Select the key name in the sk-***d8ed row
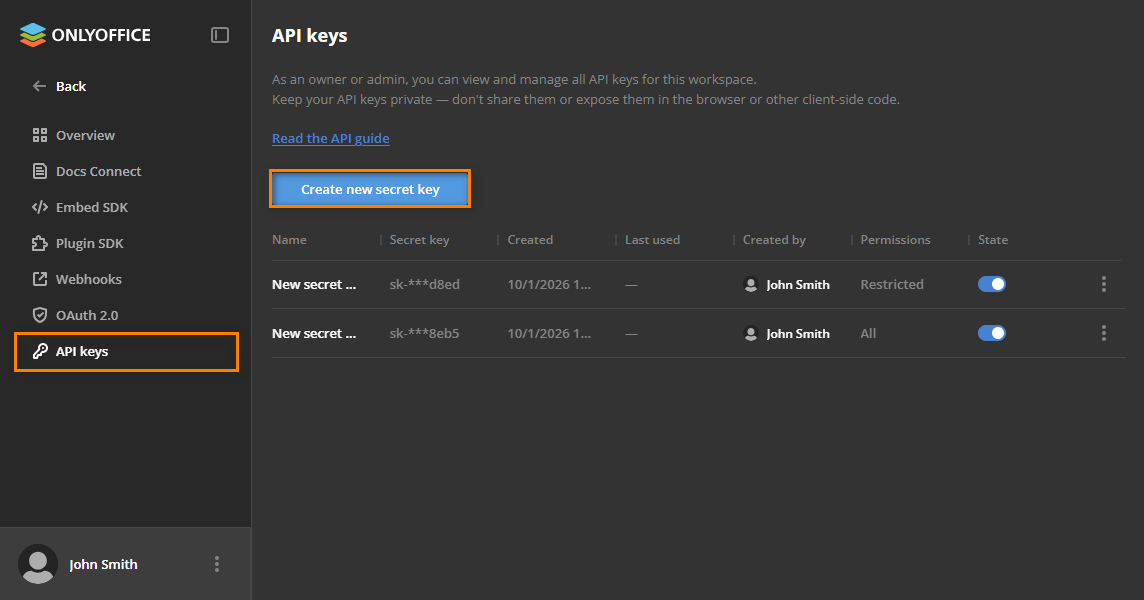Image resolution: width=1144 pixels, height=600 pixels. [314, 284]
